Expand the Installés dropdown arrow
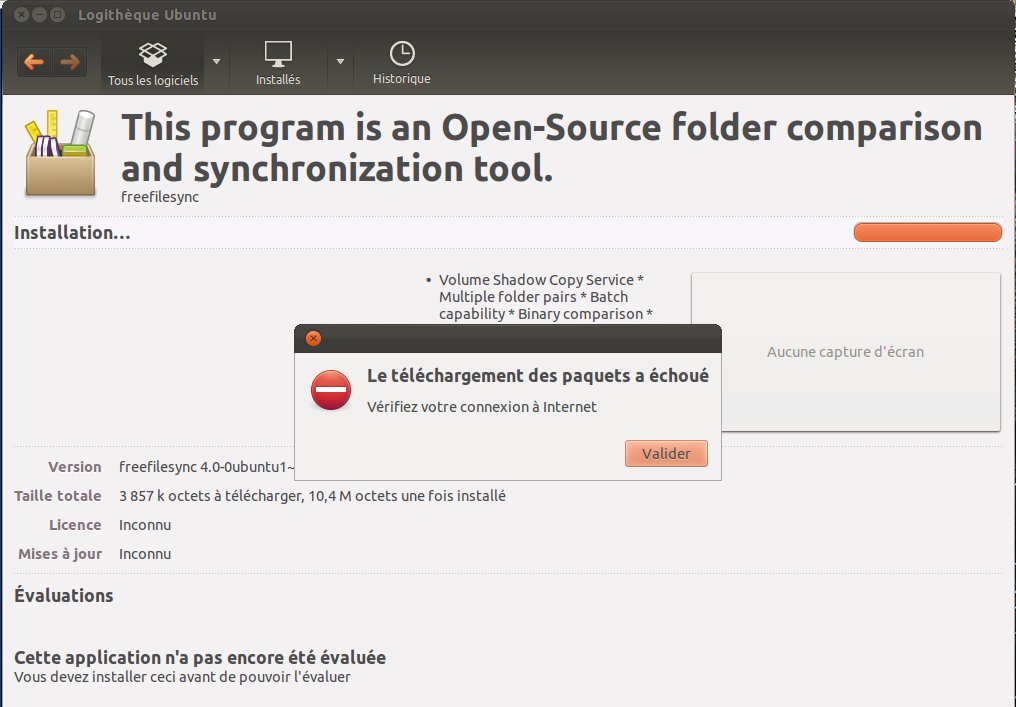The width and height of the screenshot is (1016, 707). 340,62
